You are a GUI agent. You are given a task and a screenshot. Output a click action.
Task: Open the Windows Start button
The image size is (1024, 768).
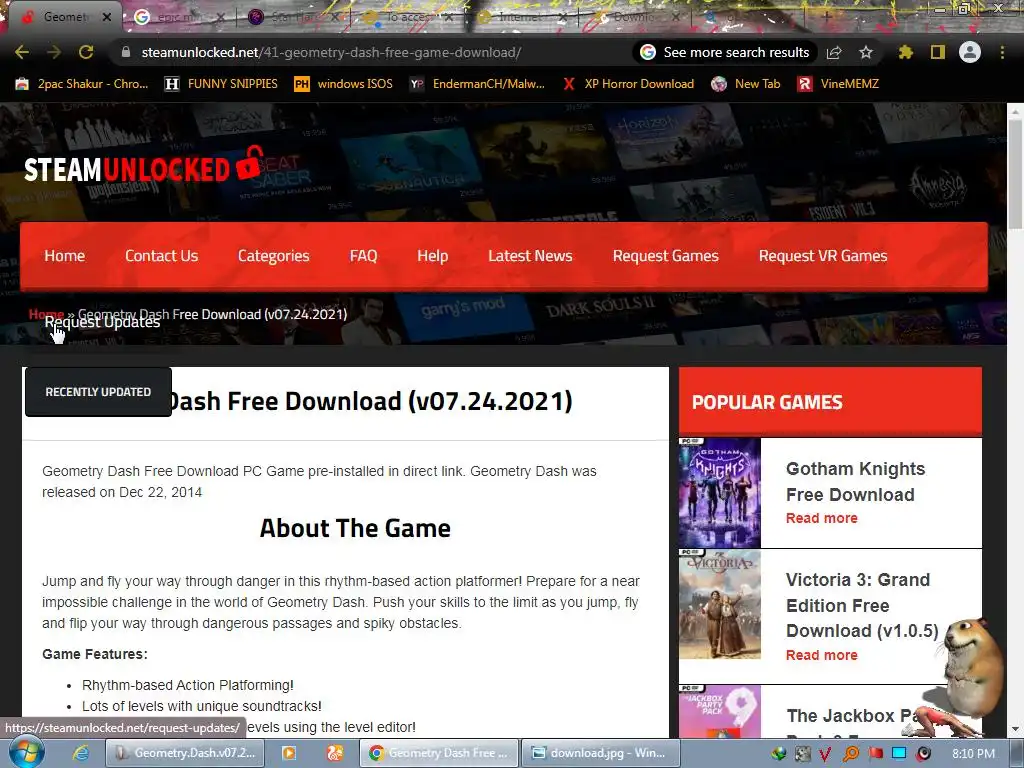click(26, 752)
